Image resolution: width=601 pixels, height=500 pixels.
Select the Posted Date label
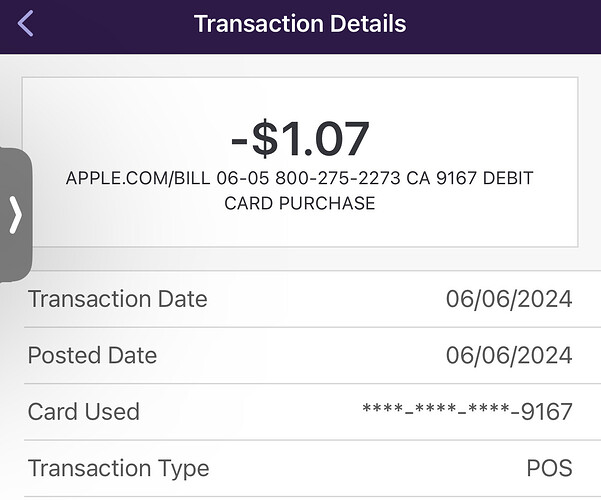coord(92,355)
